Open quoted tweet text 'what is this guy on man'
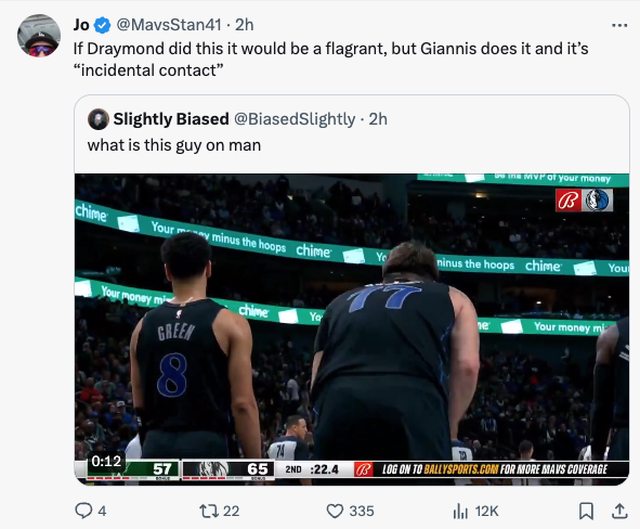This screenshot has width=640, height=529. tap(174, 145)
